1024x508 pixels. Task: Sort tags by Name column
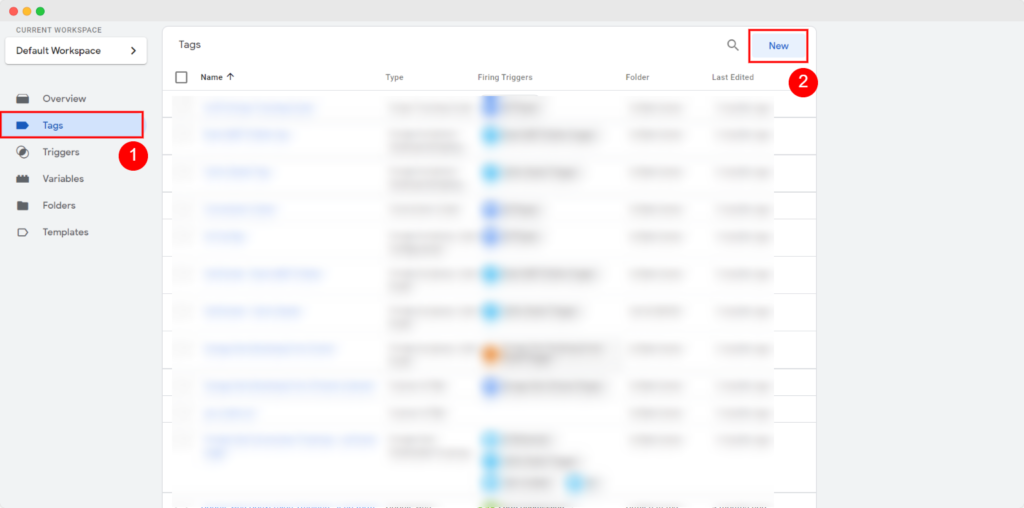[212, 77]
